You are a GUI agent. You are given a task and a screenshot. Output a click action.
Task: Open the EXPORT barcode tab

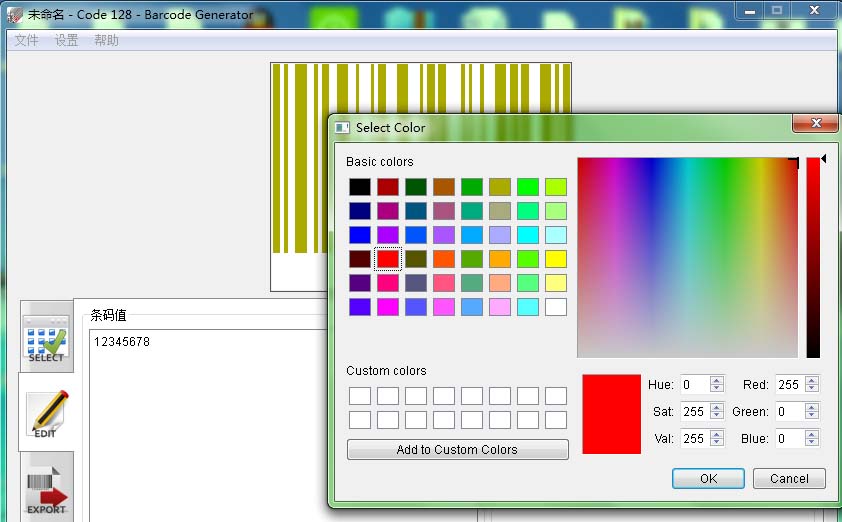point(46,487)
